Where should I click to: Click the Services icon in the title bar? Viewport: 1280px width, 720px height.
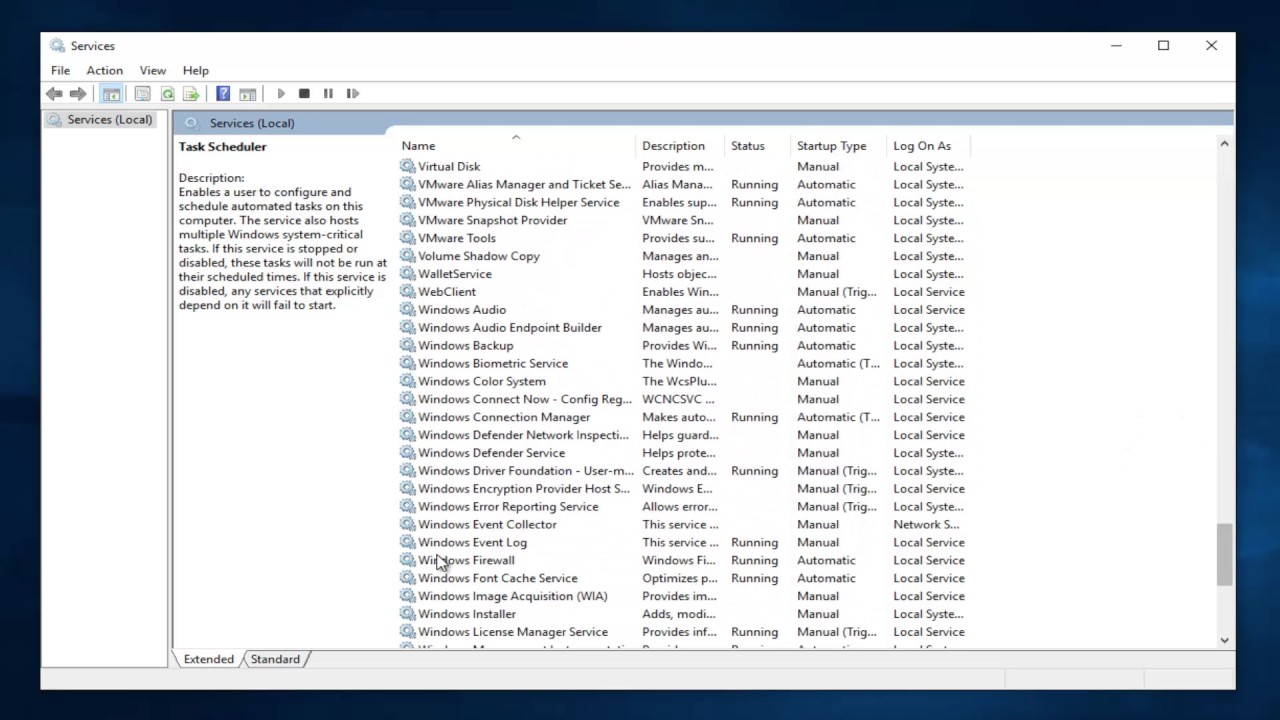(x=57, y=46)
